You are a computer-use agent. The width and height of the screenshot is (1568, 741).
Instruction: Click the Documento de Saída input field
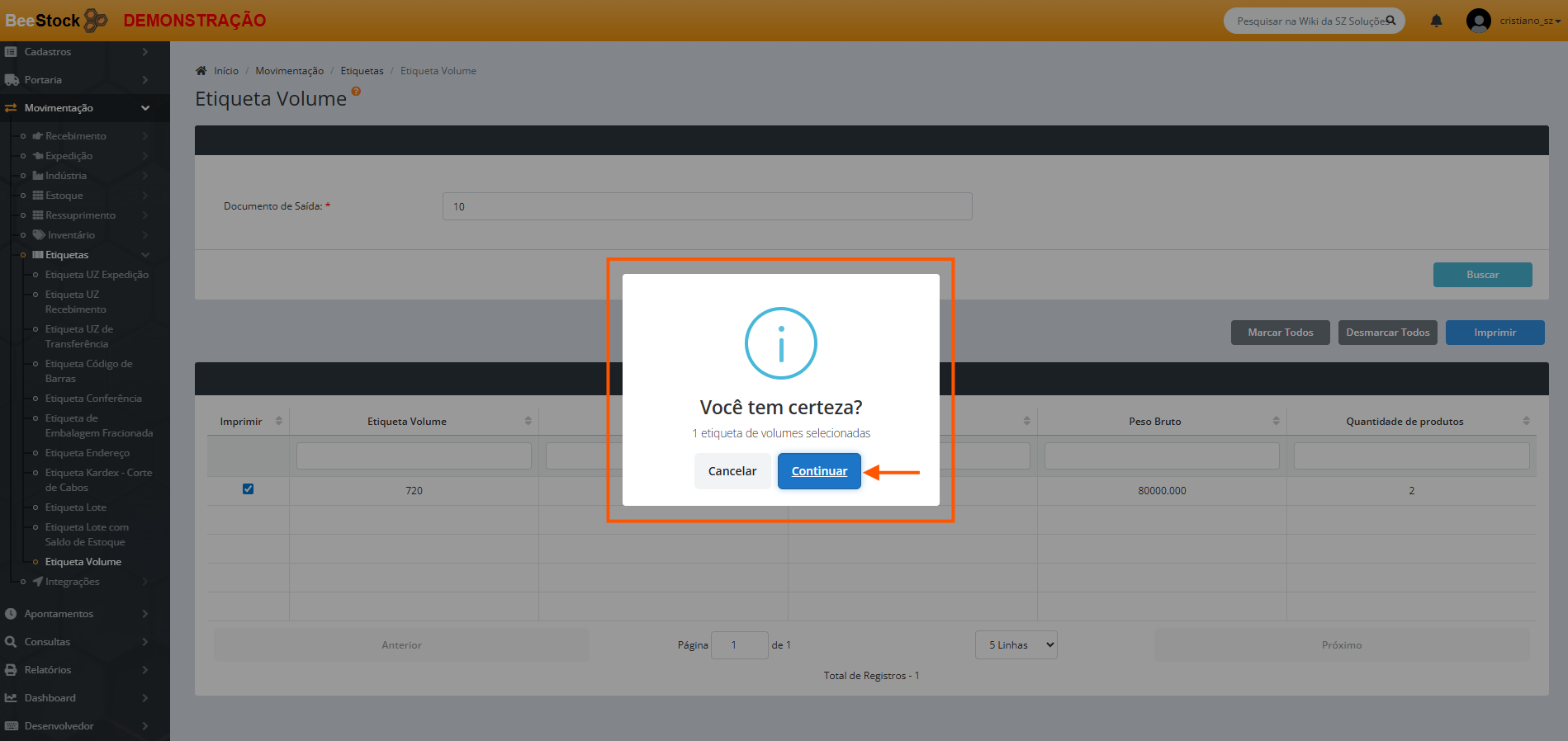coord(707,206)
